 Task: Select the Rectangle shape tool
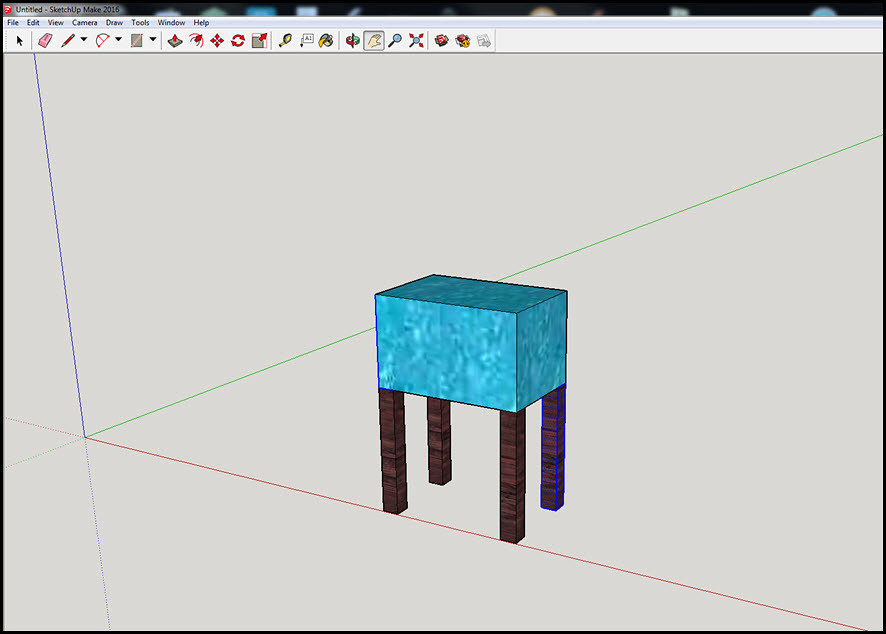coord(137,41)
